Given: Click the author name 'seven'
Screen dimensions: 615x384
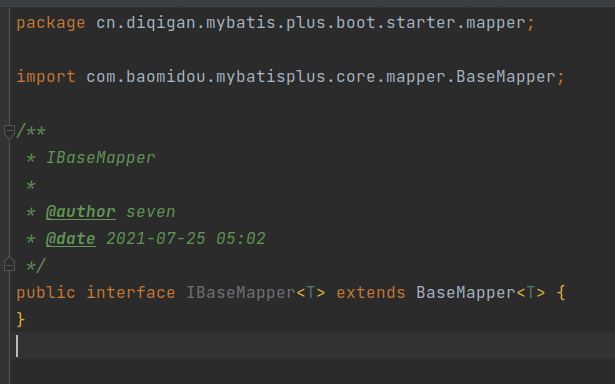Looking at the screenshot, I should [x=151, y=212].
